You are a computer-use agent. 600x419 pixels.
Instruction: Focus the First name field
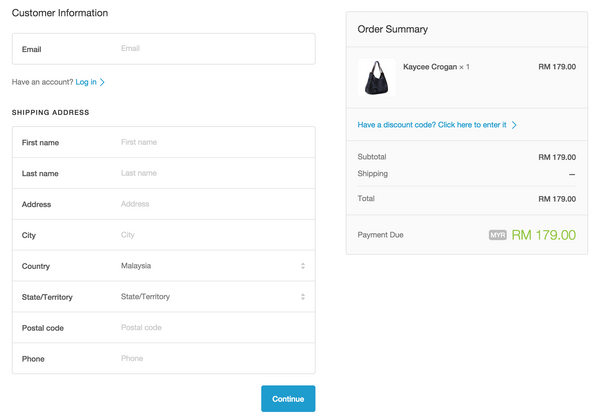click(x=210, y=142)
